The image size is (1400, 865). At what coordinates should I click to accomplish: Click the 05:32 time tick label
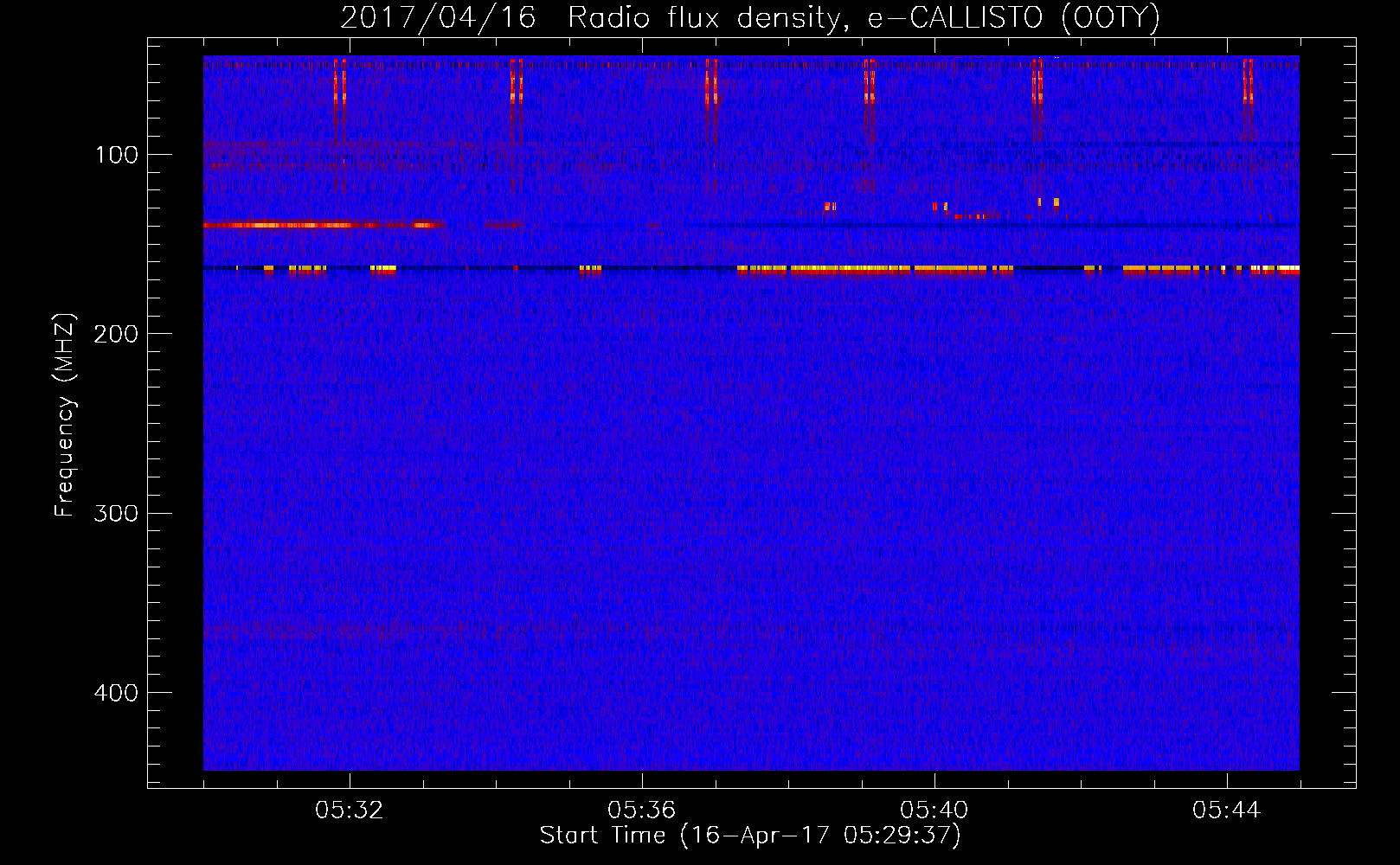tap(350, 811)
